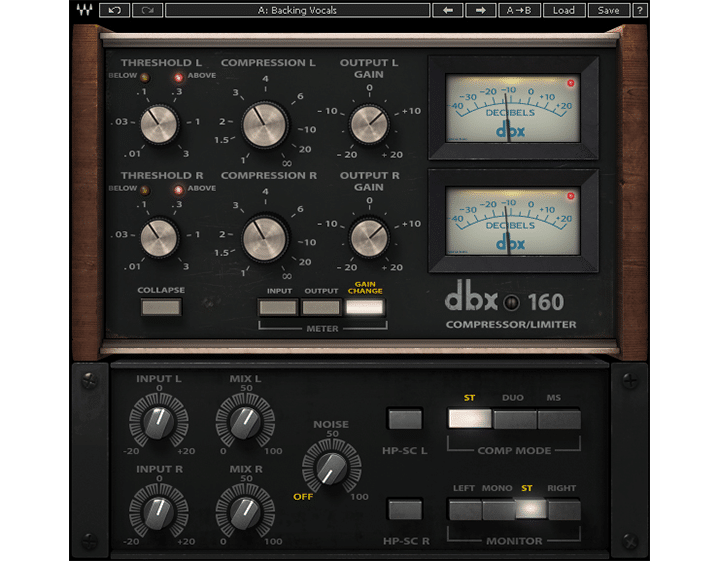Select MS comp mode
This screenshot has height=561, width=720.
point(559,419)
